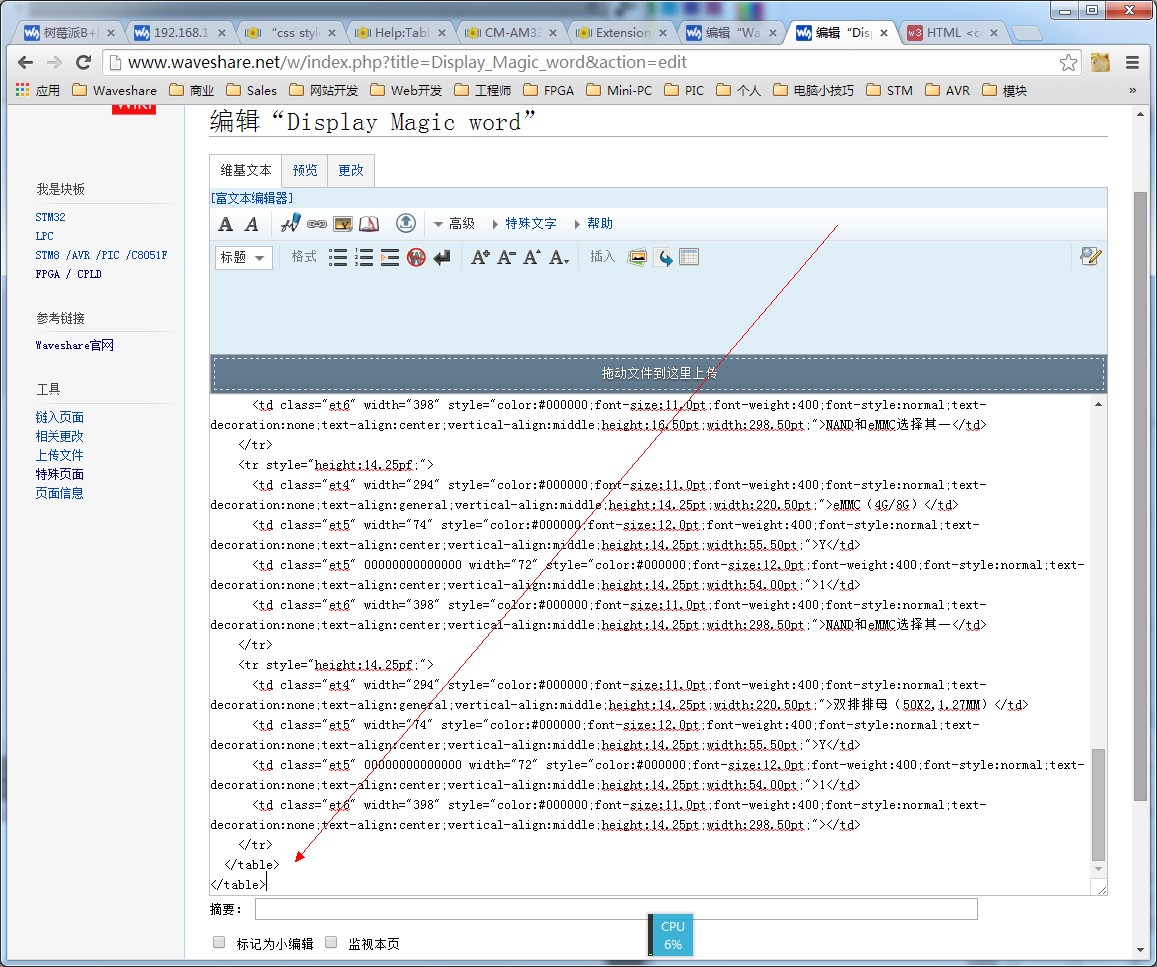Image resolution: width=1157 pixels, height=967 pixels.
Task: Switch to the 192.168.1 browser tab
Action: (180, 32)
